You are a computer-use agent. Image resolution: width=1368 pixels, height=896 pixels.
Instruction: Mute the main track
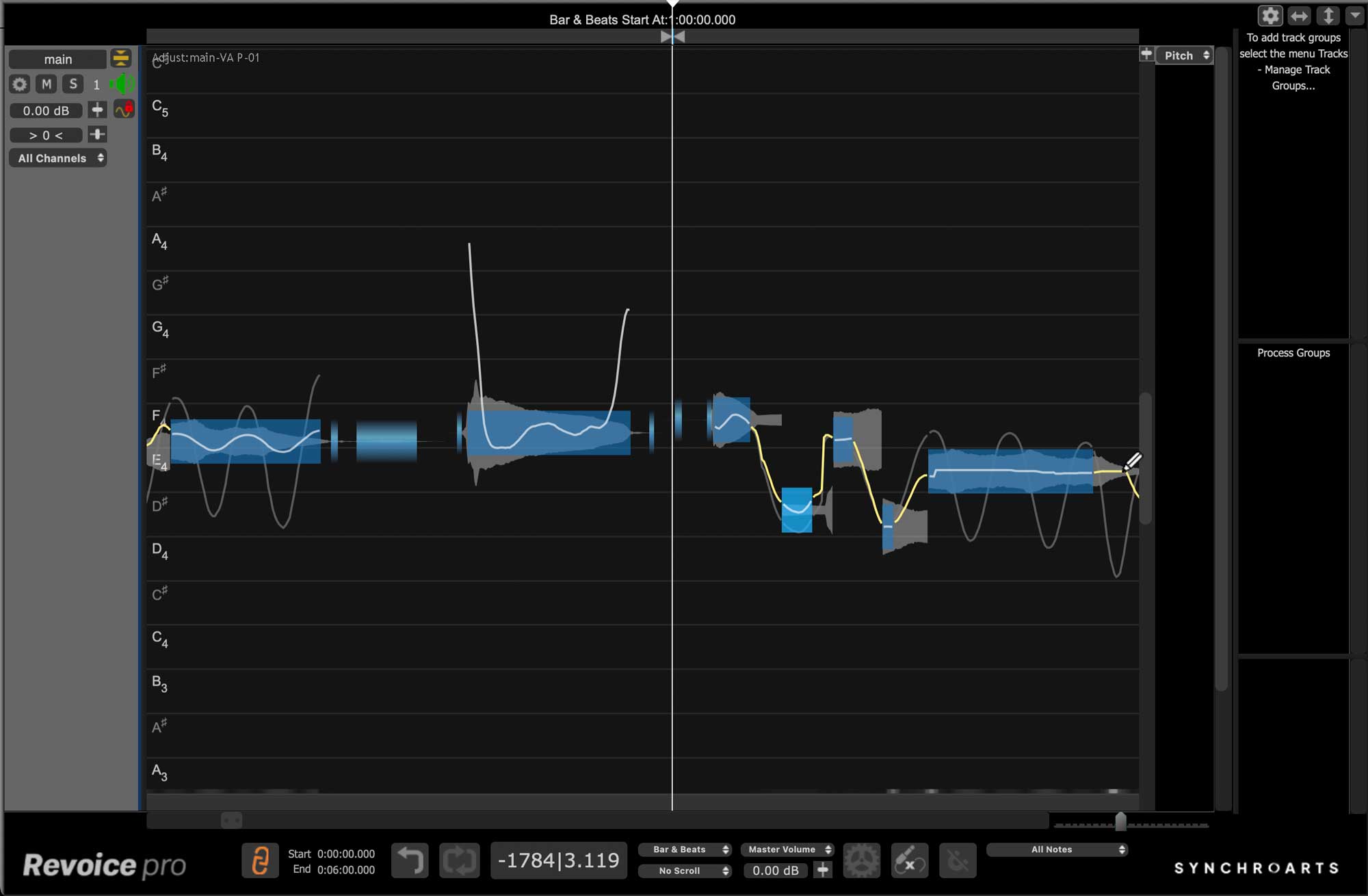[47, 84]
